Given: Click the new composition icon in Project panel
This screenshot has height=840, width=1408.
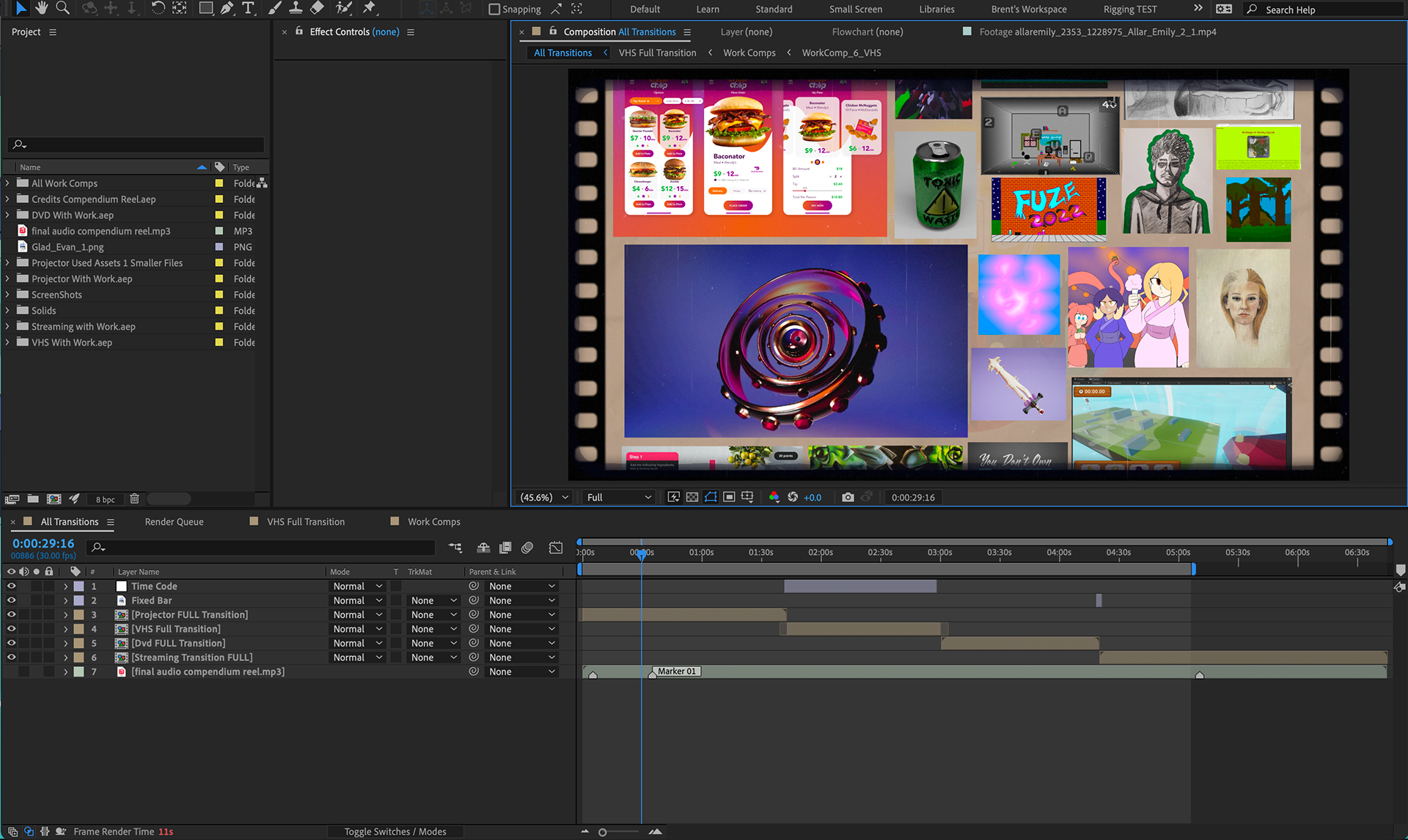Looking at the screenshot, I should [54, 499].
